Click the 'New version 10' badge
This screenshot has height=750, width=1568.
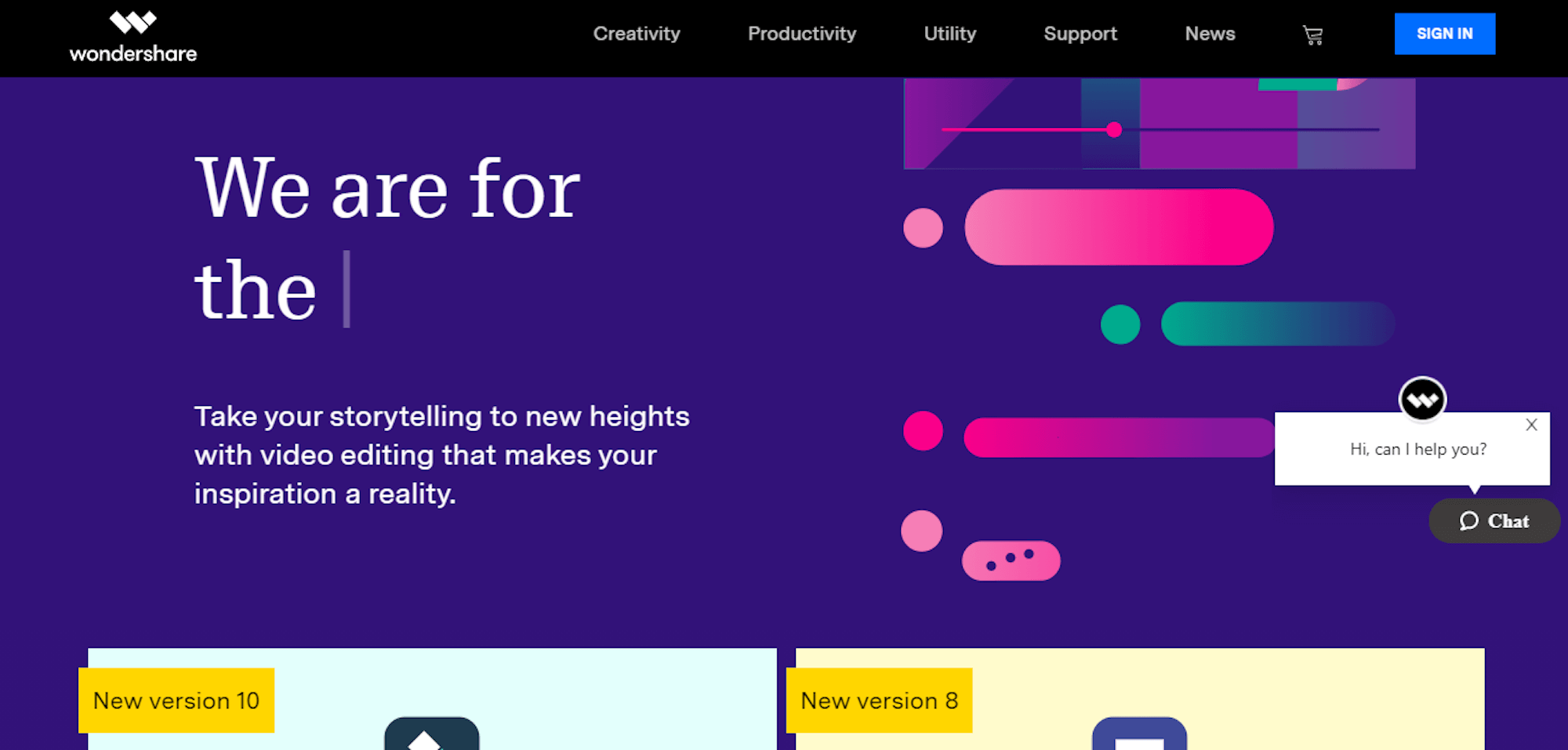point(176,701)
